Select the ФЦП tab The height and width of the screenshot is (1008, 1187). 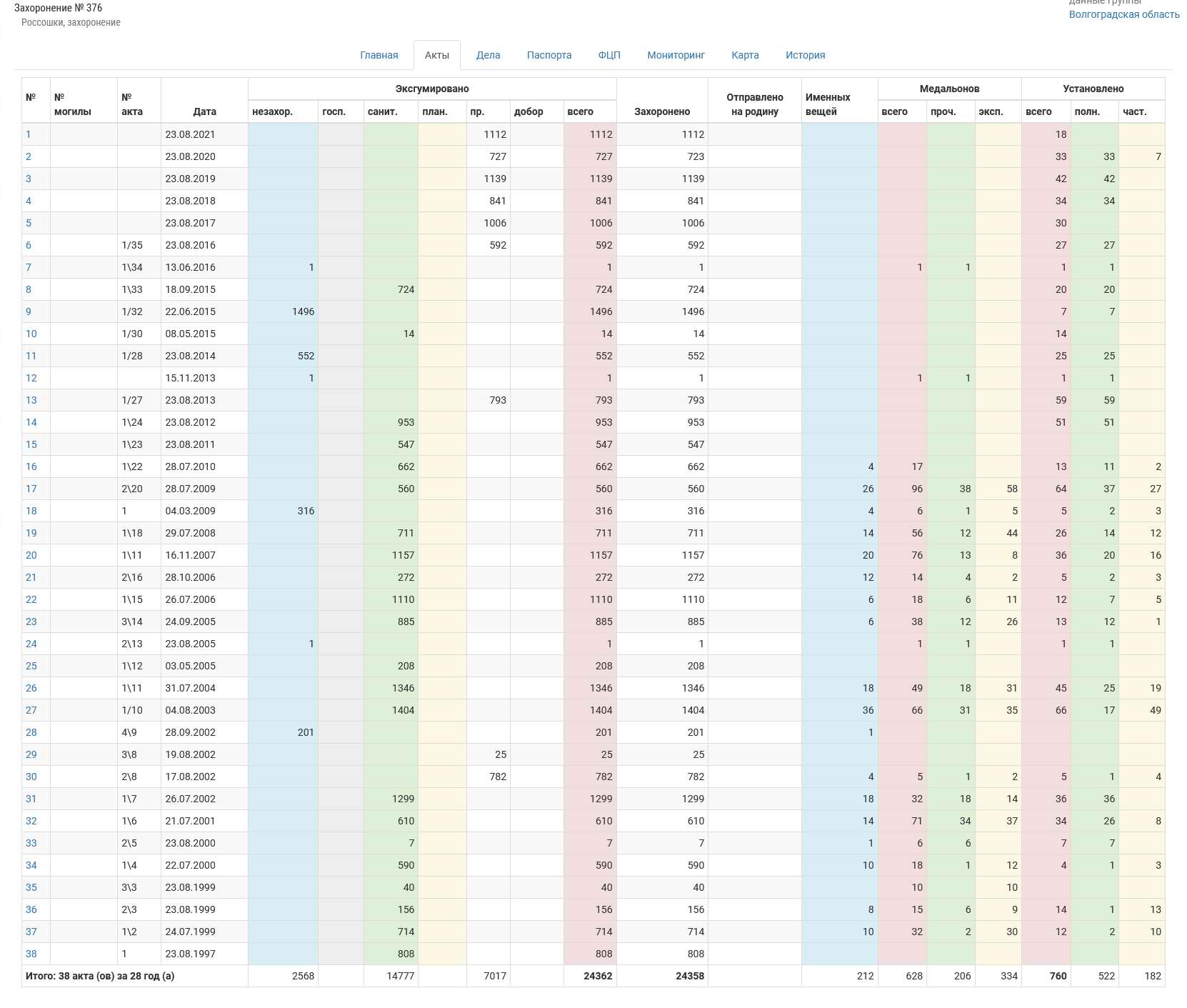click(x=608, y=55)
